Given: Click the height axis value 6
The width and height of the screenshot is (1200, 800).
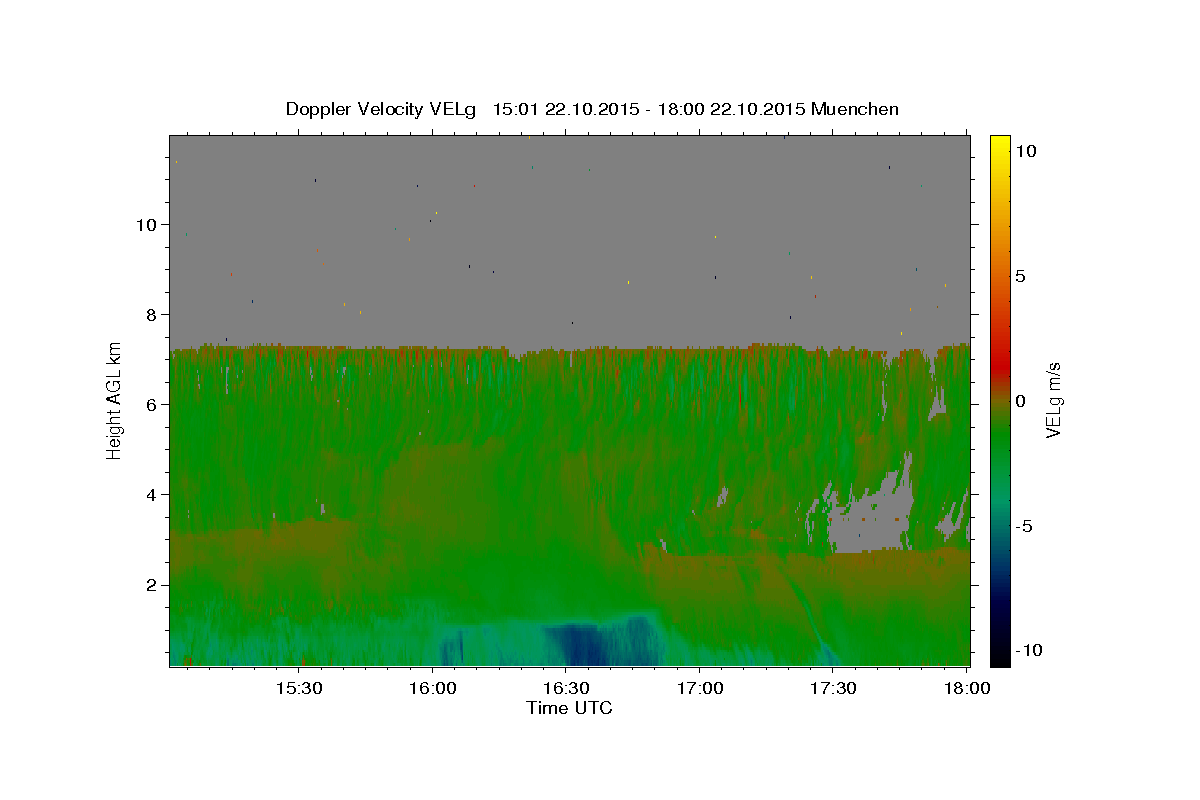Looking at the screenshot, I should [x=153, y=404].
